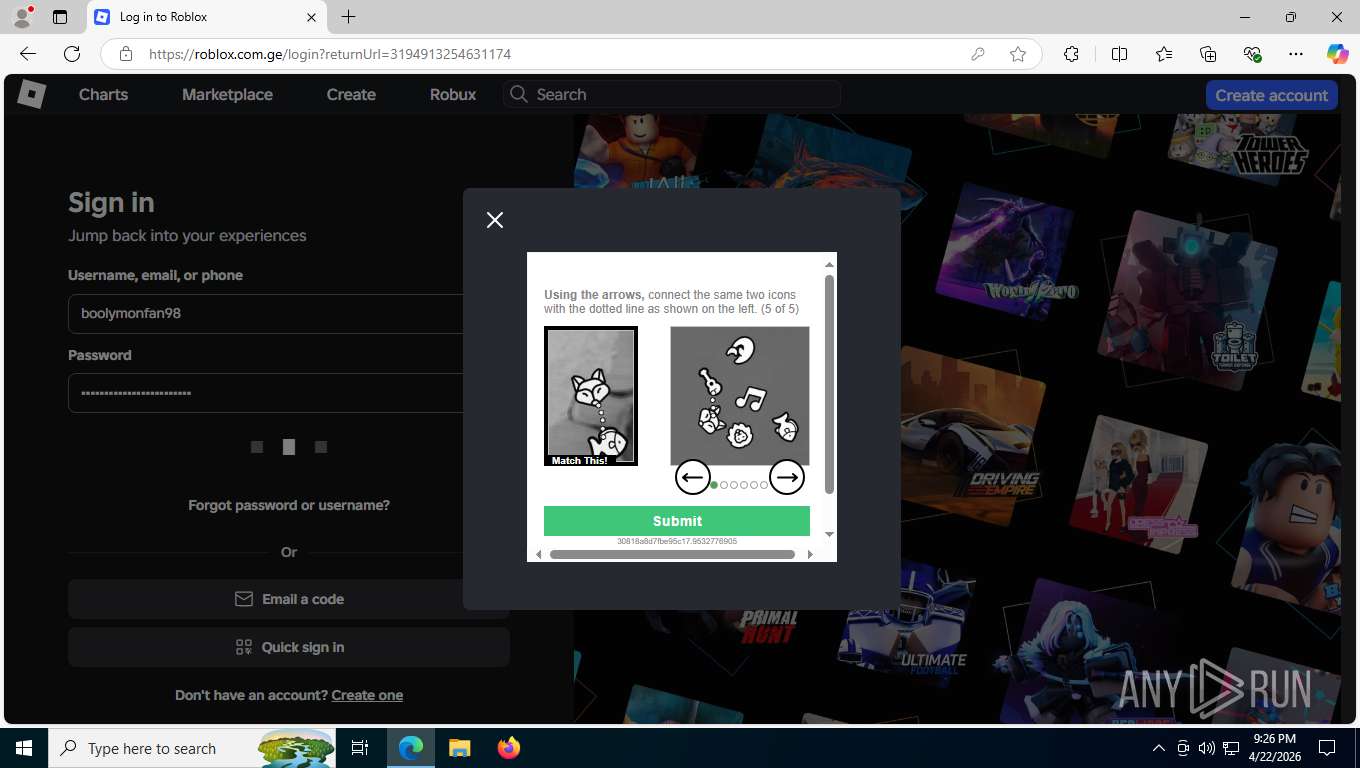Open the tab actions menu
The width and height of the screenshot is (1360, 768).
[x=60, y=17]
